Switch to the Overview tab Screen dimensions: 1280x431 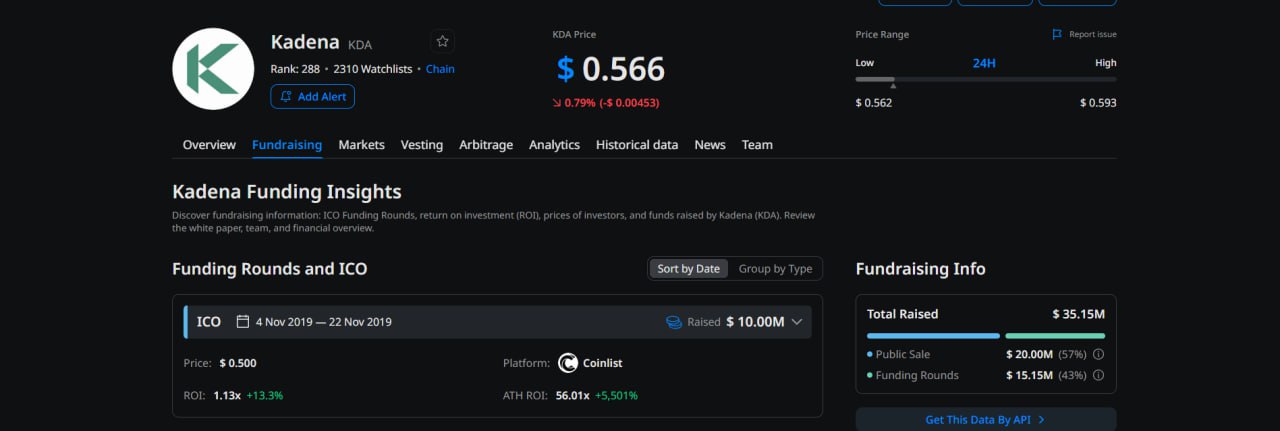[209, 145]
